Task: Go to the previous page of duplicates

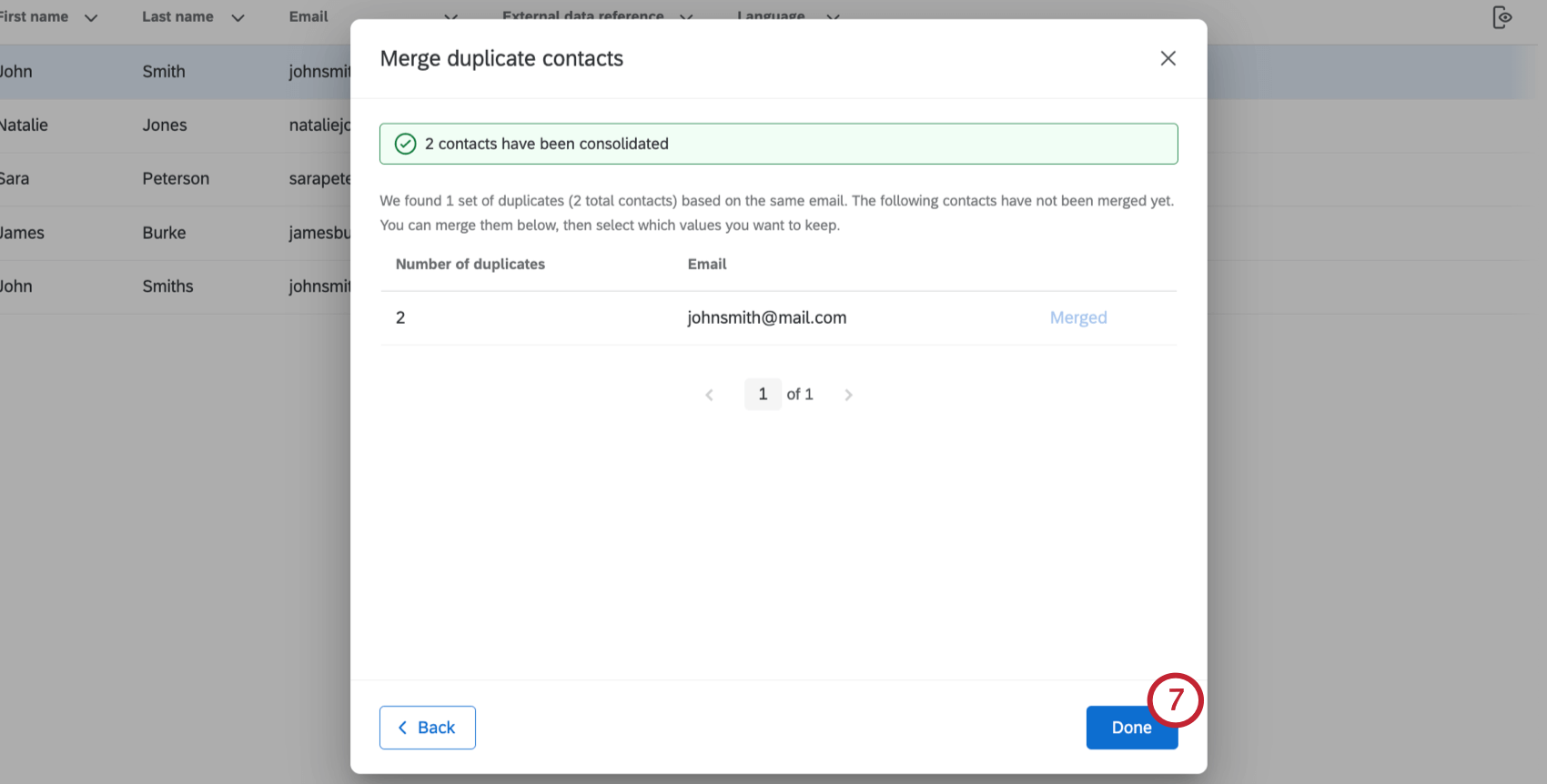Action: click(709, 395)
